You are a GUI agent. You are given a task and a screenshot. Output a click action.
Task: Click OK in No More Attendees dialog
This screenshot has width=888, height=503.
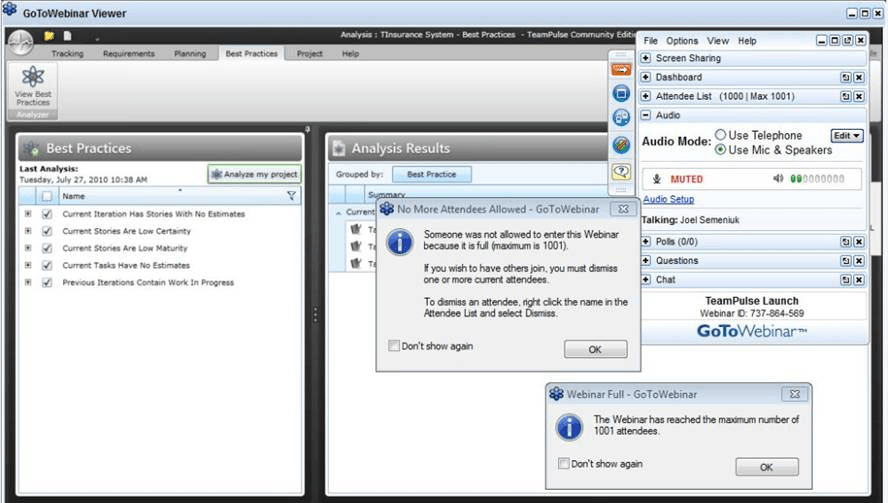[x=595, y=349]
